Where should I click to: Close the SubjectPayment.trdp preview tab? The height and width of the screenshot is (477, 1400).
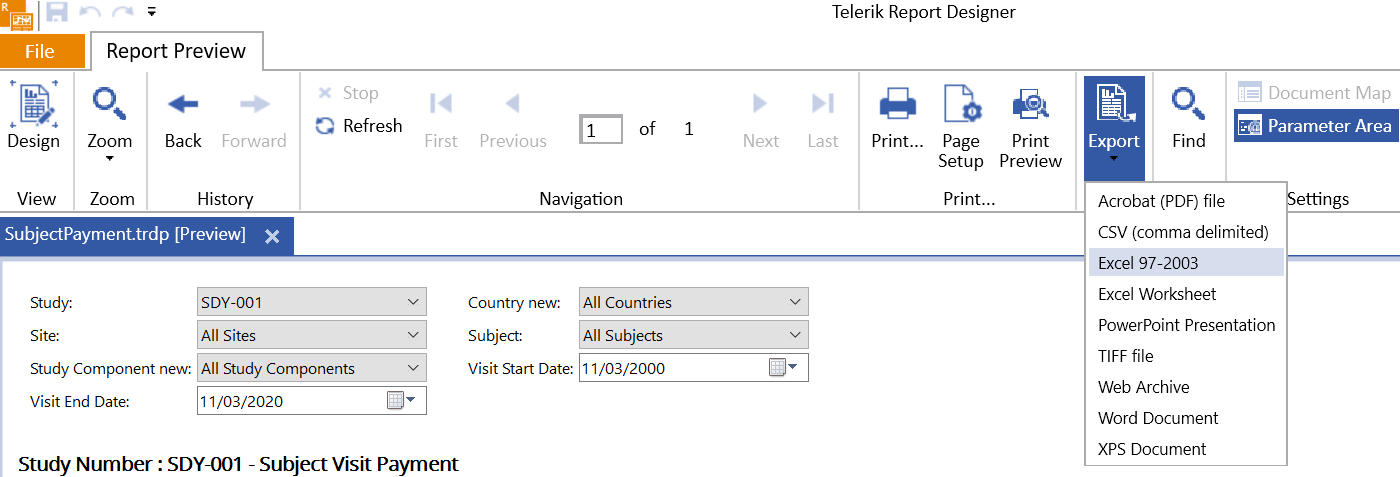(x=272, y=237)
